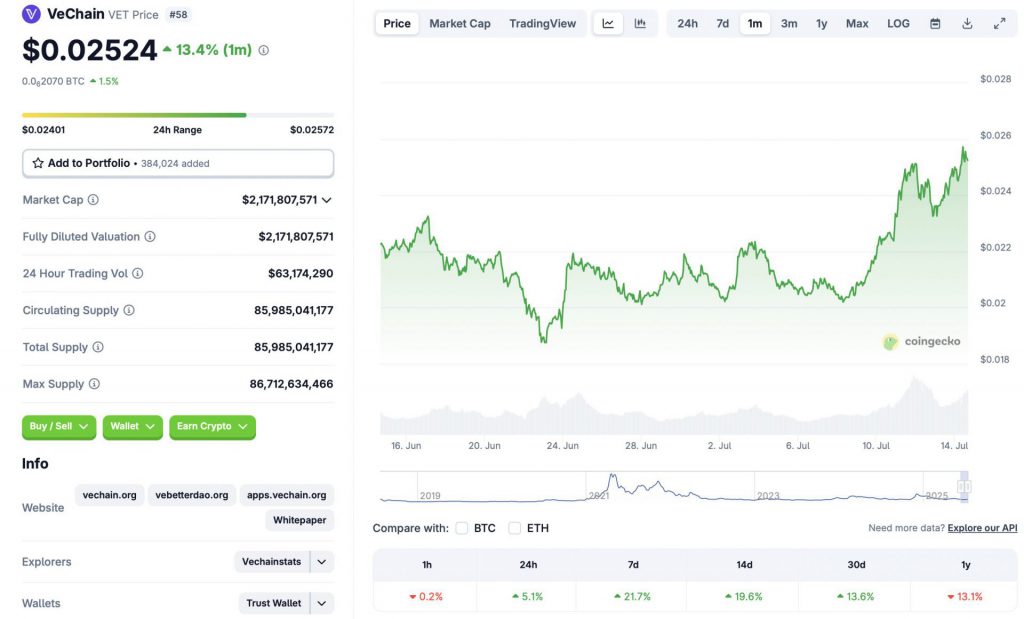Click the star icon in Add to Portfolio
Image resolution: width=1024 pixels, height=619 pixels.
click(x=38, y=163)
